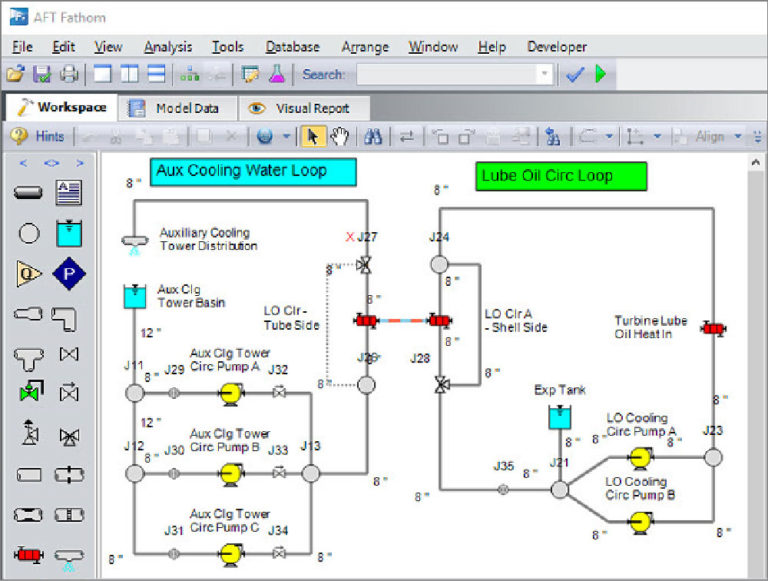Open the Analysis menu
This screenshot has height=581, width=768.
pos(168,47)
